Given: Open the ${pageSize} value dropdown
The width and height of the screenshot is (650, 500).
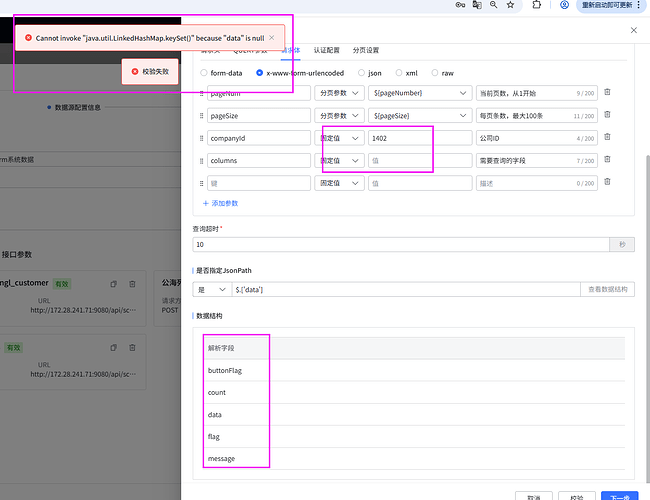Looking at the screenshot, I should pyautogui.click(x=420, y=116).
